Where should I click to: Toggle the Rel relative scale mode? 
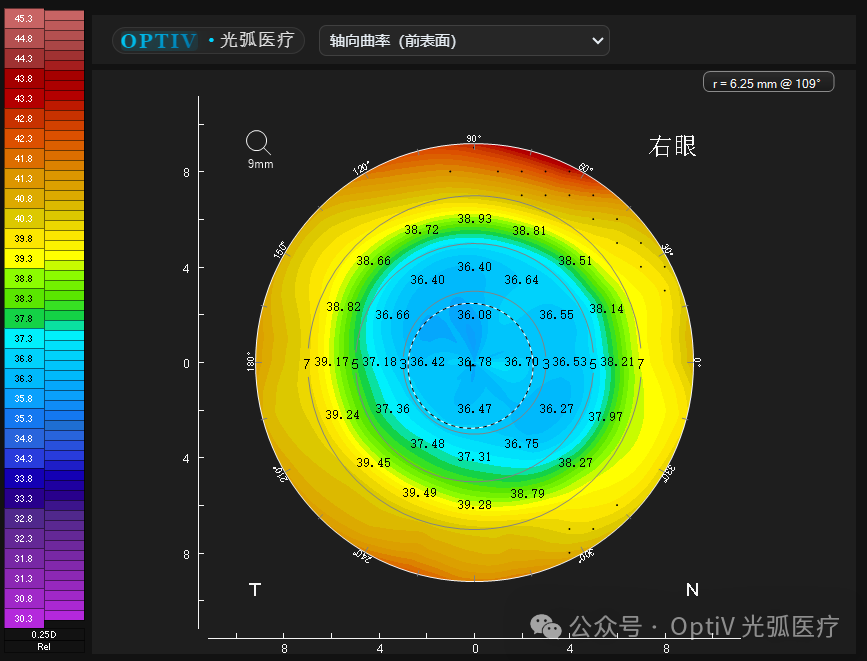(42, 645)
